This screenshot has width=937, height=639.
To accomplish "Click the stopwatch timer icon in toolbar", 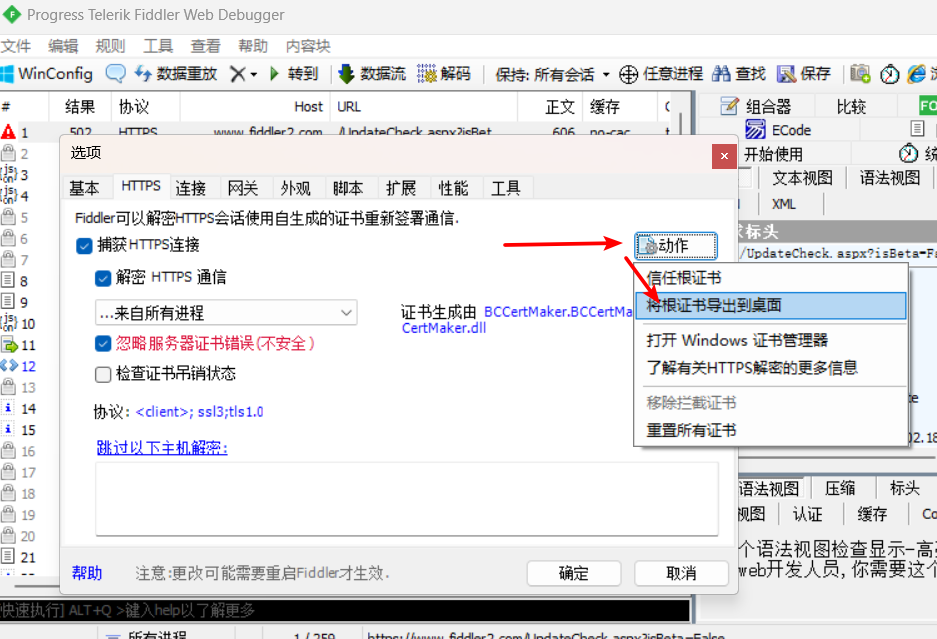I will click(889, 74).
